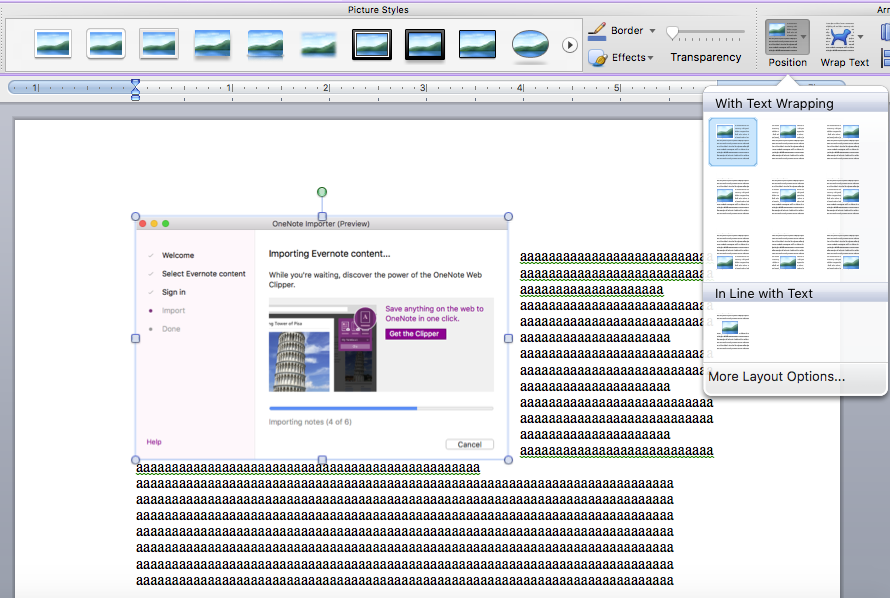Image resolution: width=890 pixels, height=598 pixels.
Task: Click 'Importing notes (4 of 6)' text
Action: pyautogui.click(x=310, y=422)
